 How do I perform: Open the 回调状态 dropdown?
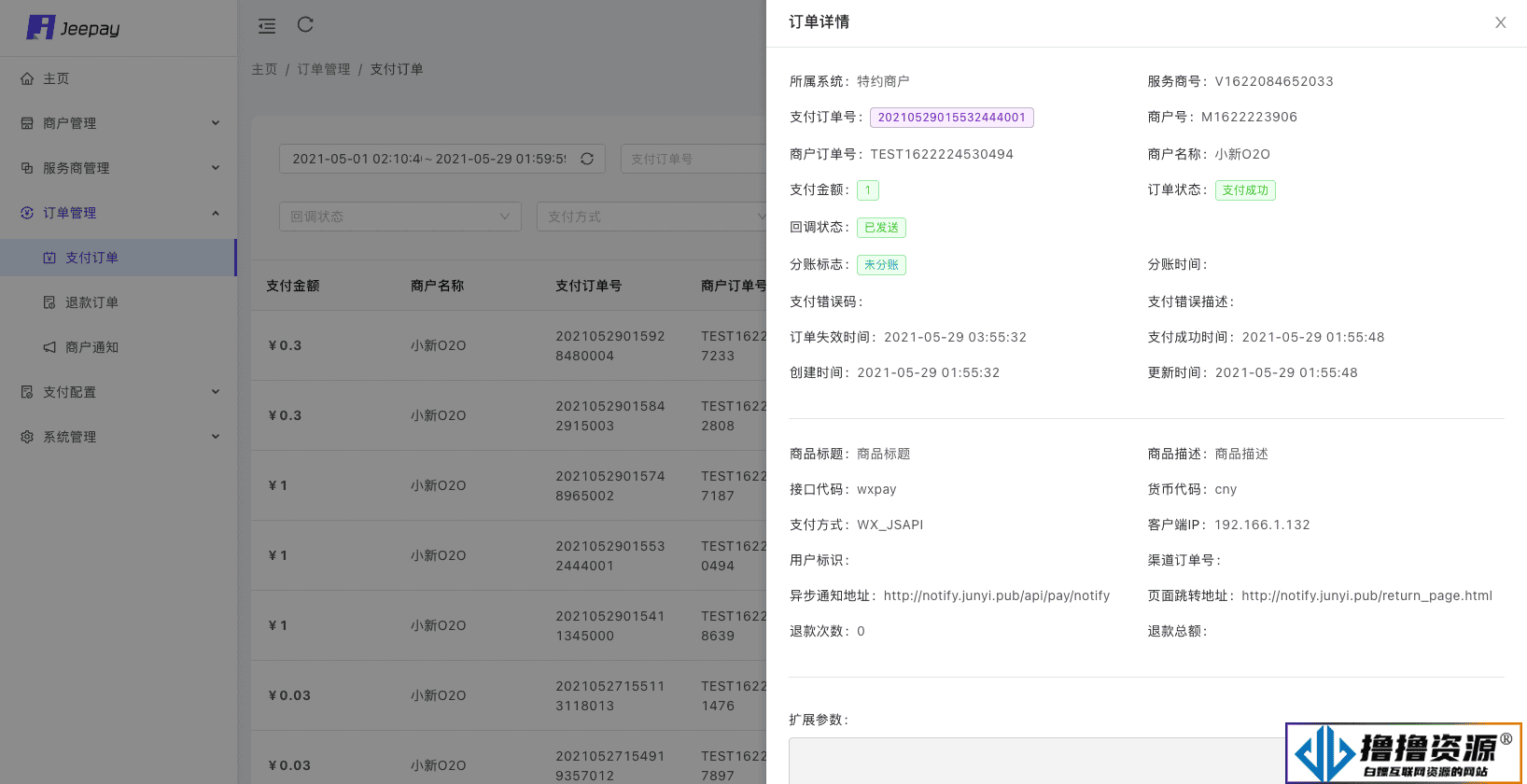click(x=400, y=217)
